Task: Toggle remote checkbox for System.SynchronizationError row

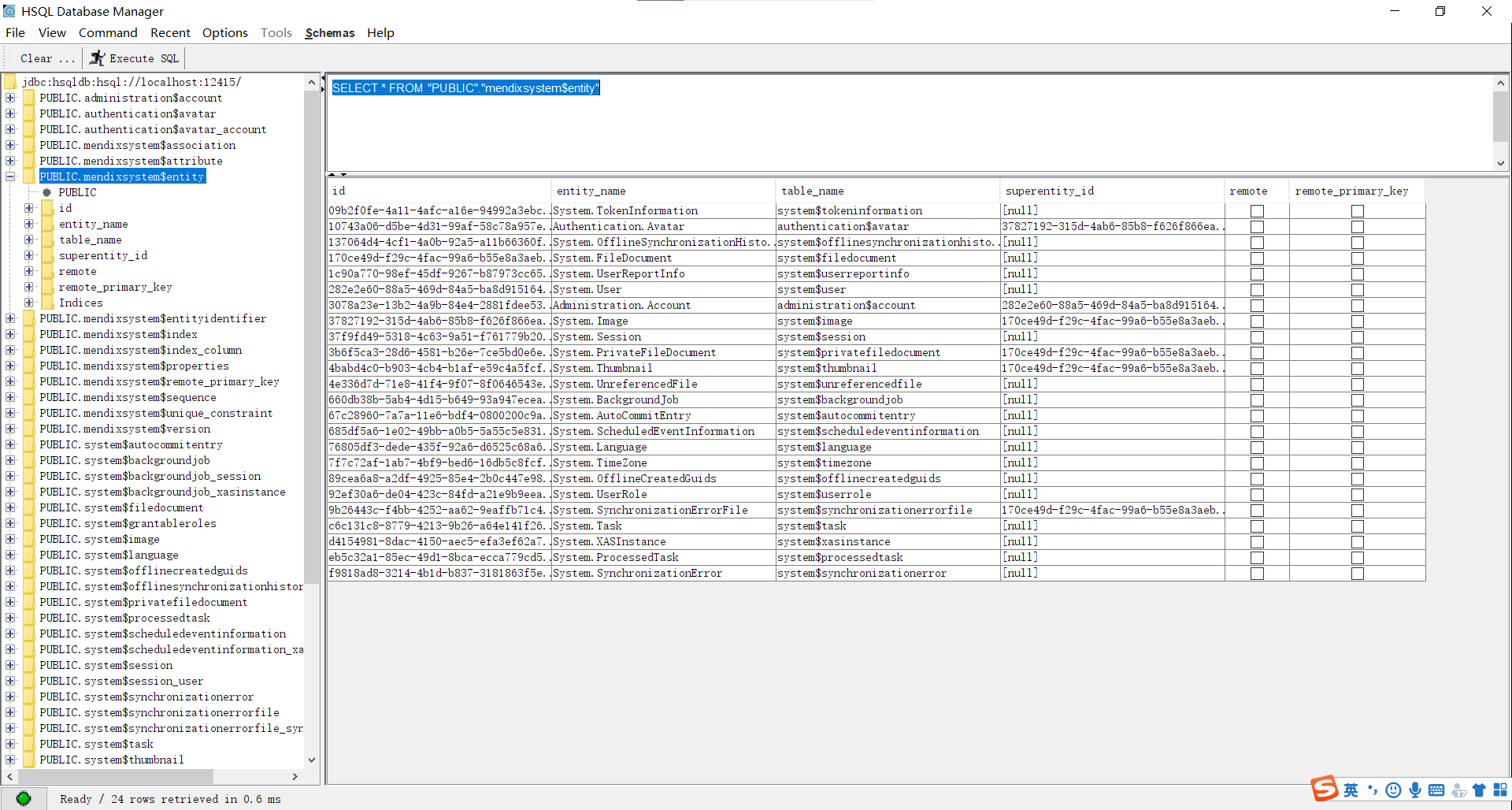Action: click(x=1257, y=574)
